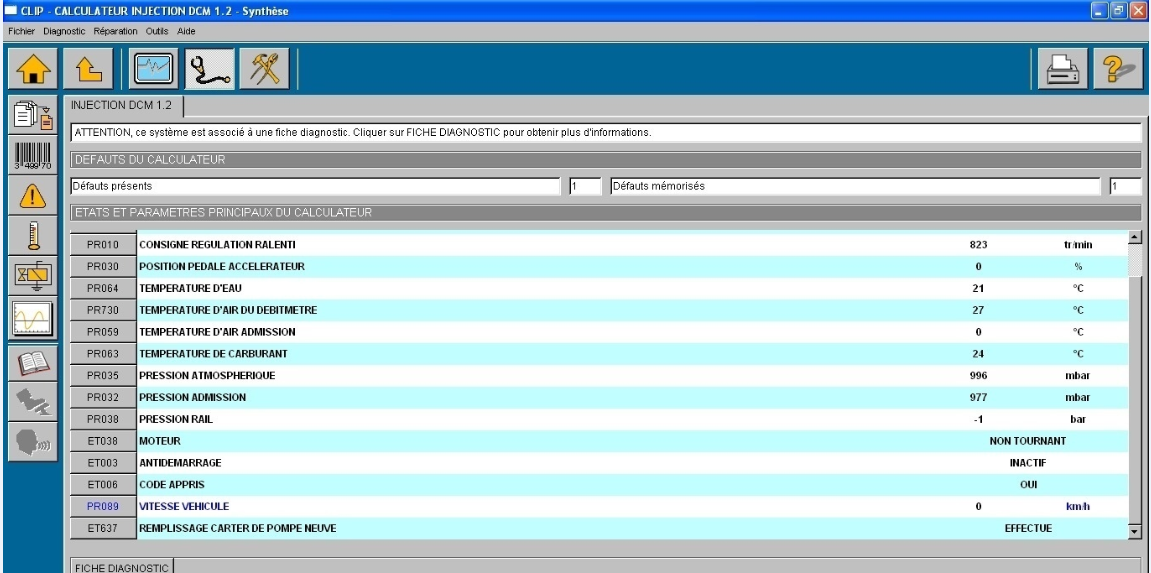The height and width of the screenshot is (573, 1151).
Task: Select the stethoscope diagnostic icon
Action: [209, 69]
